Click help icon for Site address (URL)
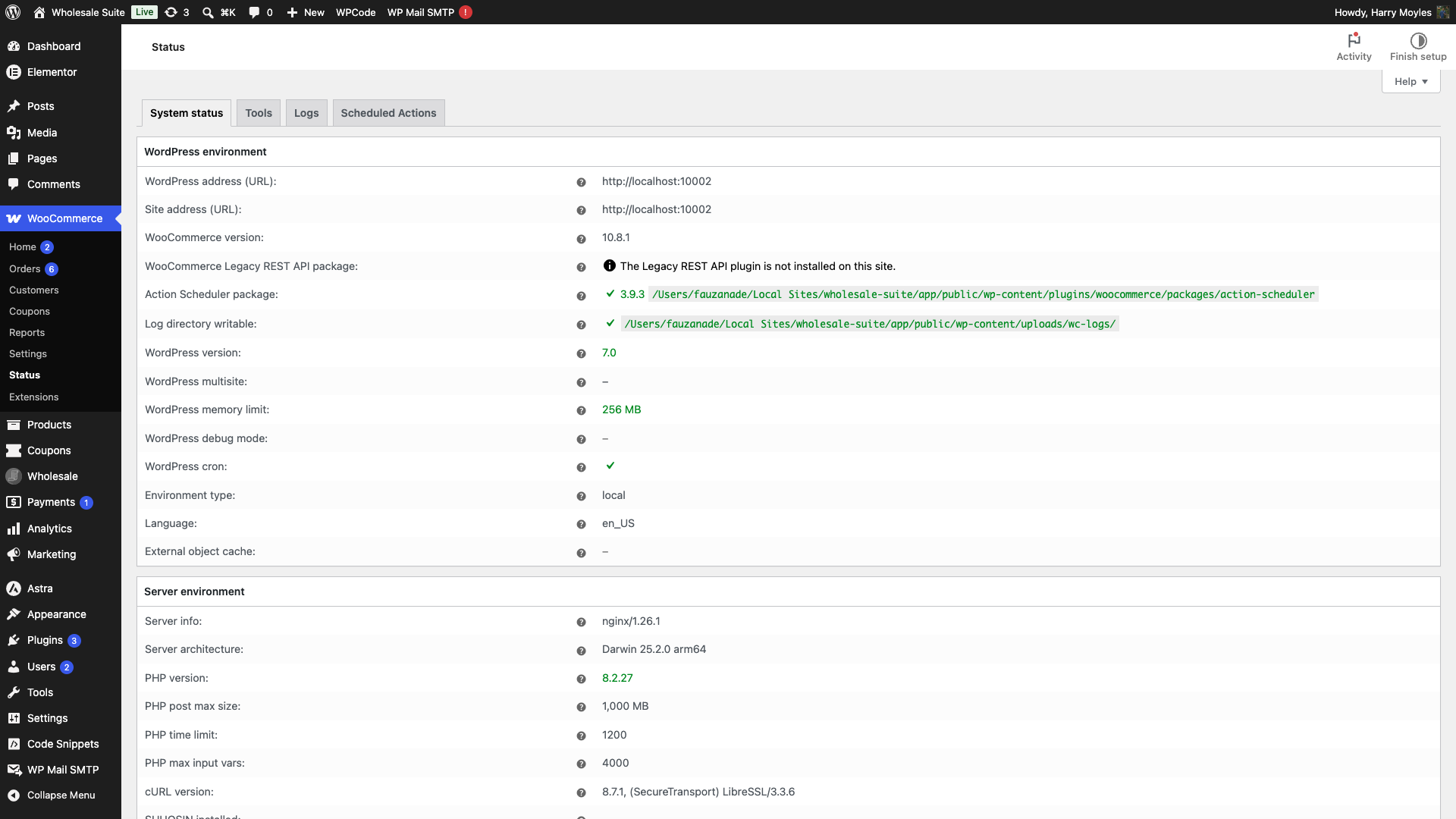 pyautogui.click(x=581, y=210)
